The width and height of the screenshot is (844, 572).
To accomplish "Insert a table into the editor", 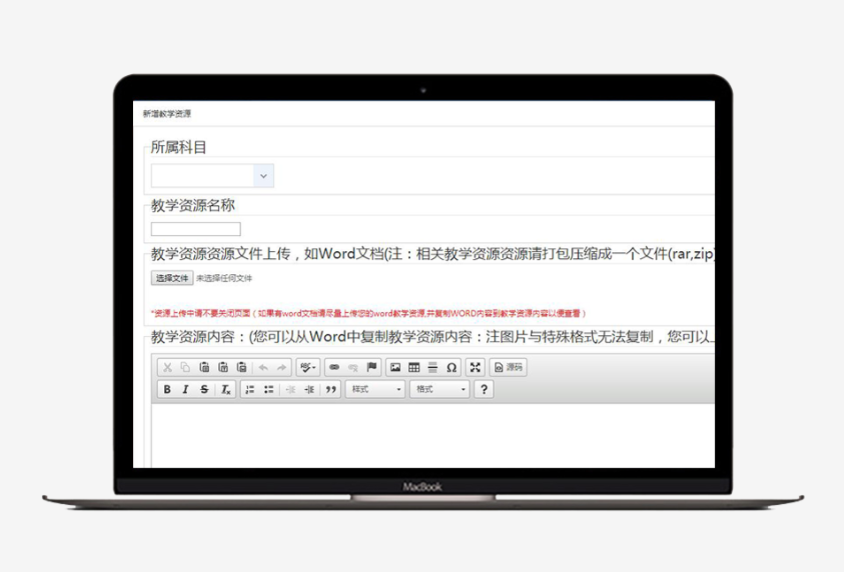I will pos(414,368).
